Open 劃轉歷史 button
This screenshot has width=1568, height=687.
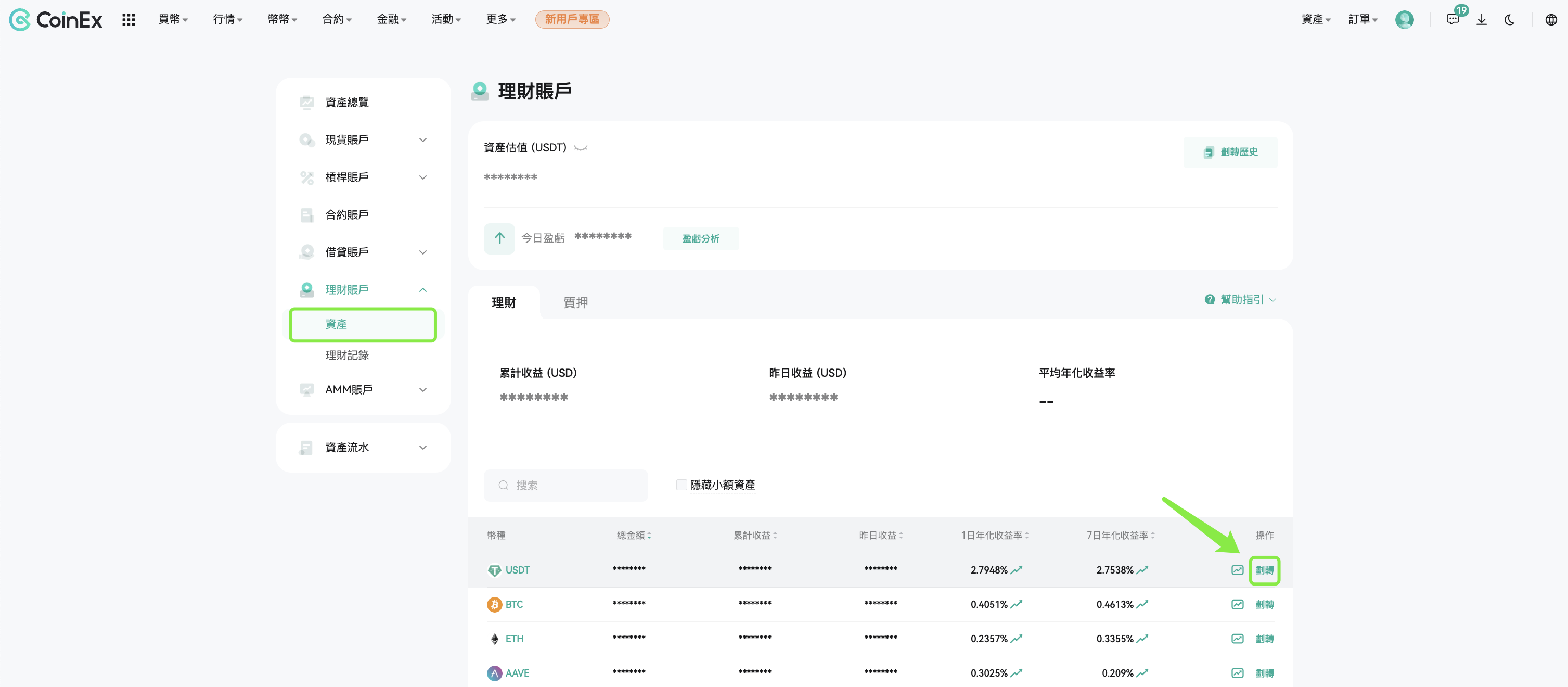[1230, 152]
